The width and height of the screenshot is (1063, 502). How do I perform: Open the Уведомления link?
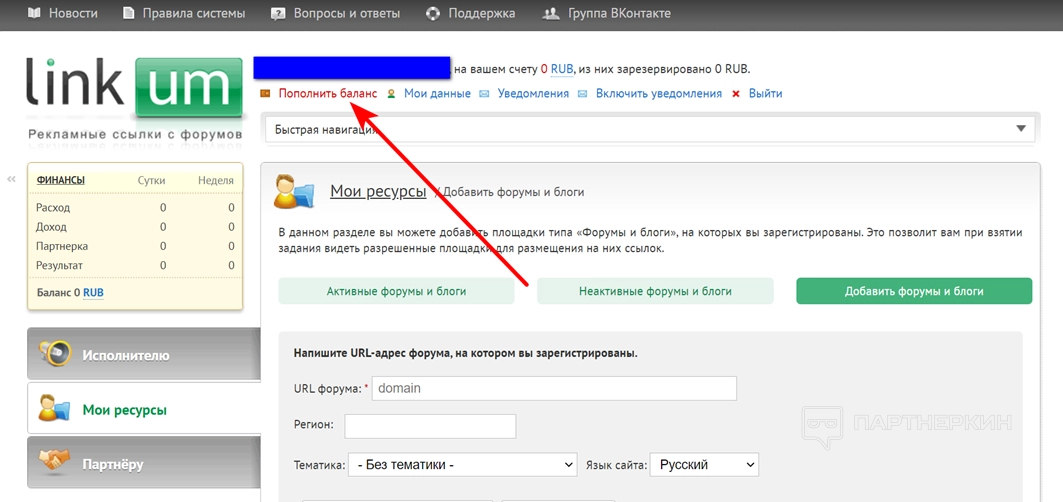click(533, 94)
